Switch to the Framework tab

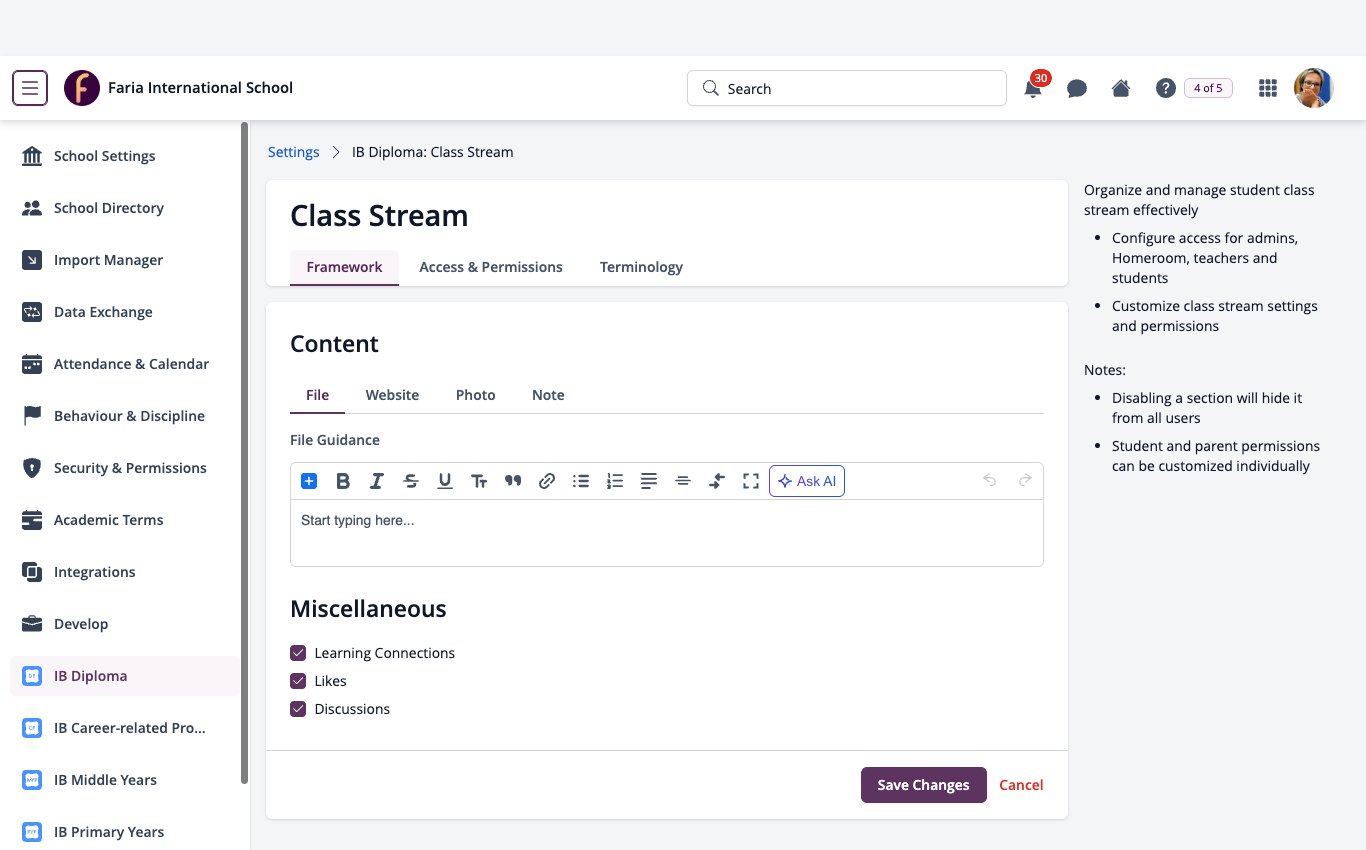point(344,267)
